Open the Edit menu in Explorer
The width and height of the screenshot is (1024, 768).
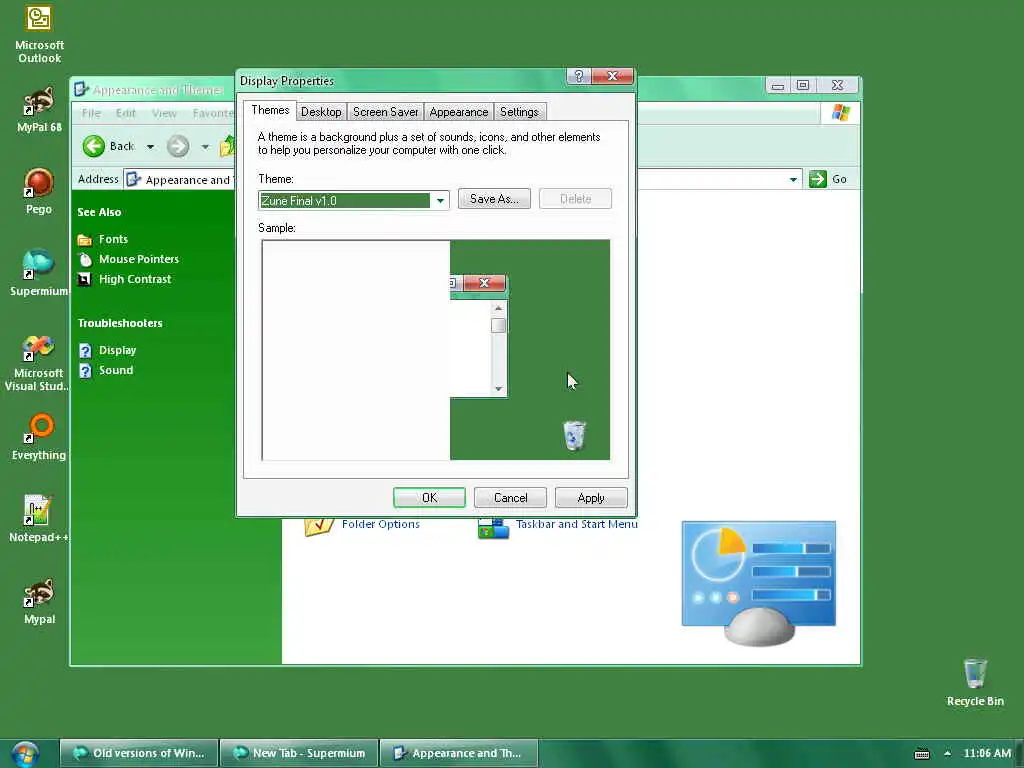click(125, 113)
